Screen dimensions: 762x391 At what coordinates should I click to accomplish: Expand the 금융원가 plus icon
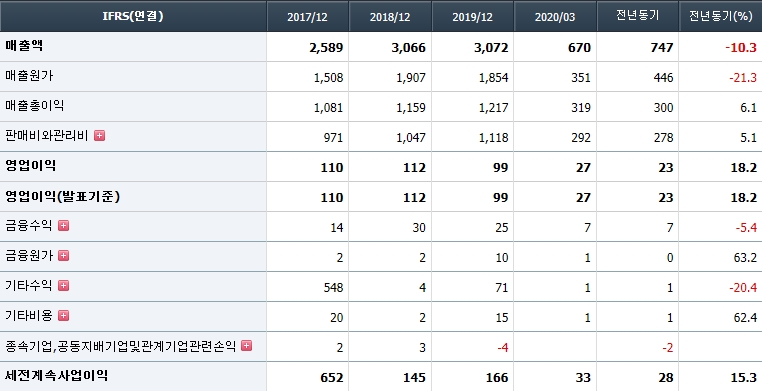(63, 255)
